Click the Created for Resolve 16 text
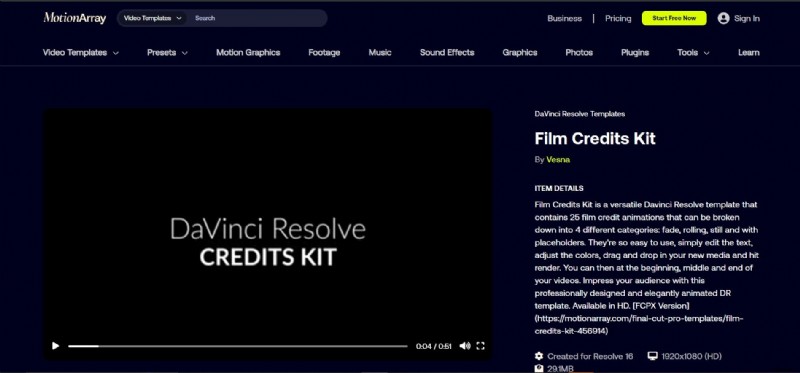This screenshot has height=373, width=800. tap(590, 356)
